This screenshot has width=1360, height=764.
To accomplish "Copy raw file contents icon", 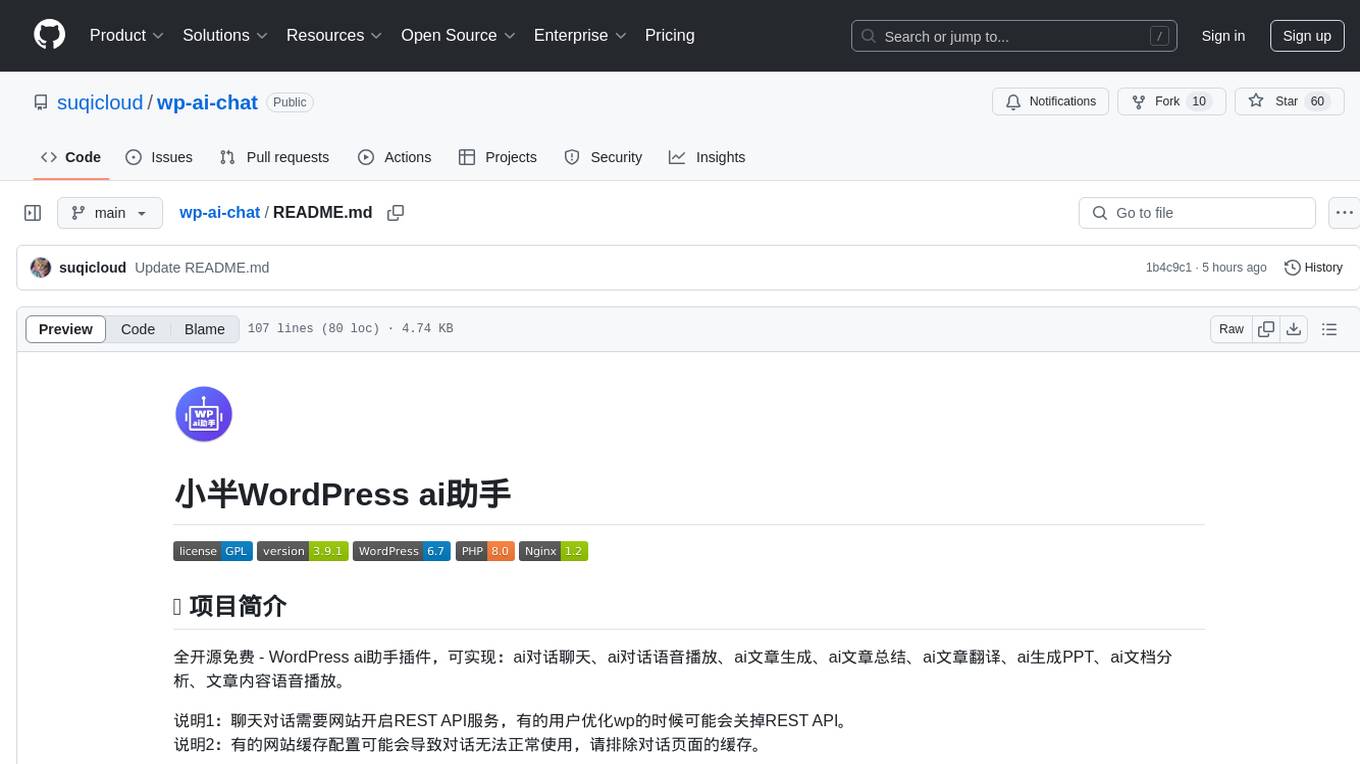I will pyautogui.click(x=1266, y=329).
